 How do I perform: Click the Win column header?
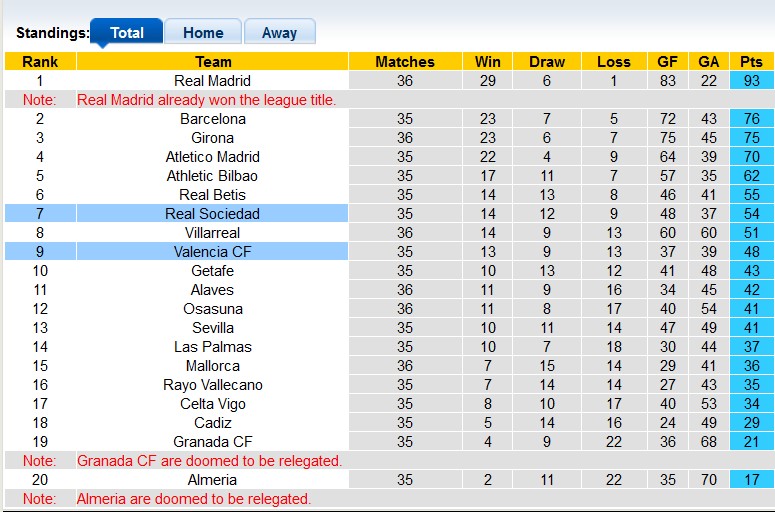(x=488, y=61)
